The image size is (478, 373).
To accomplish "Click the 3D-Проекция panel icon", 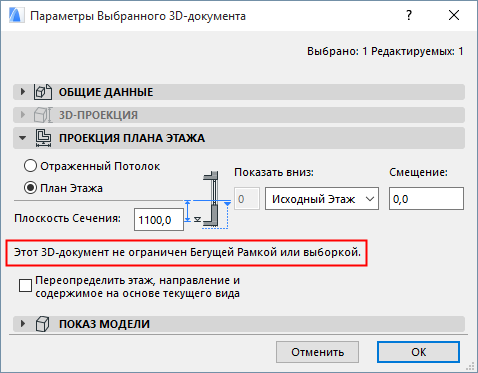I will click(43, 115).
